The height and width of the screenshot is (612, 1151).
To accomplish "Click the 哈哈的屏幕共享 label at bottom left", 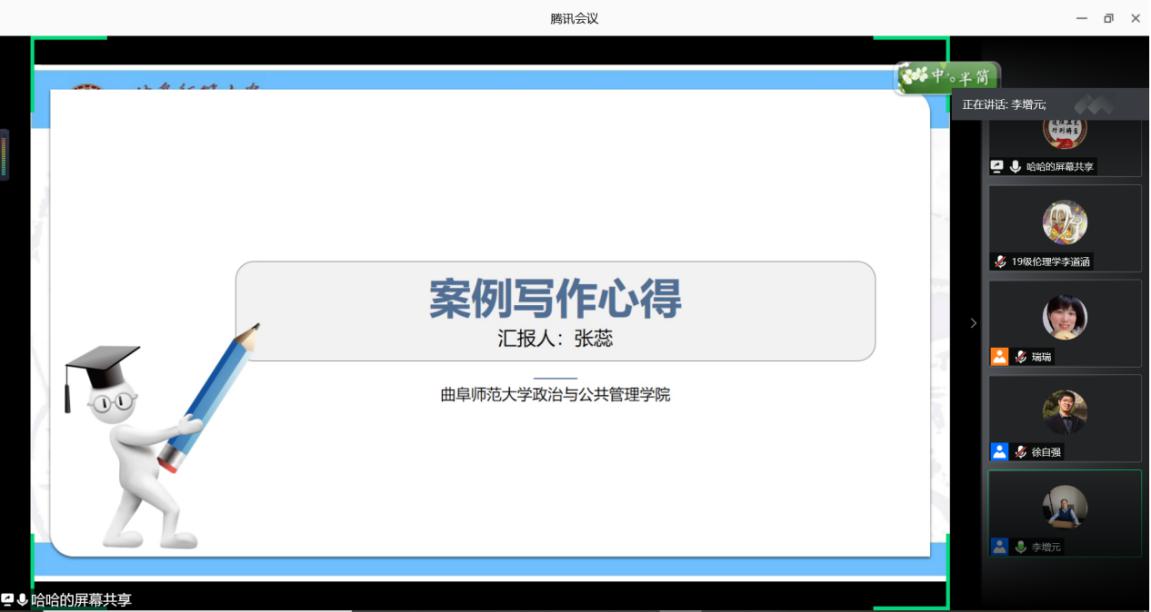I will [x=81, y=600].
